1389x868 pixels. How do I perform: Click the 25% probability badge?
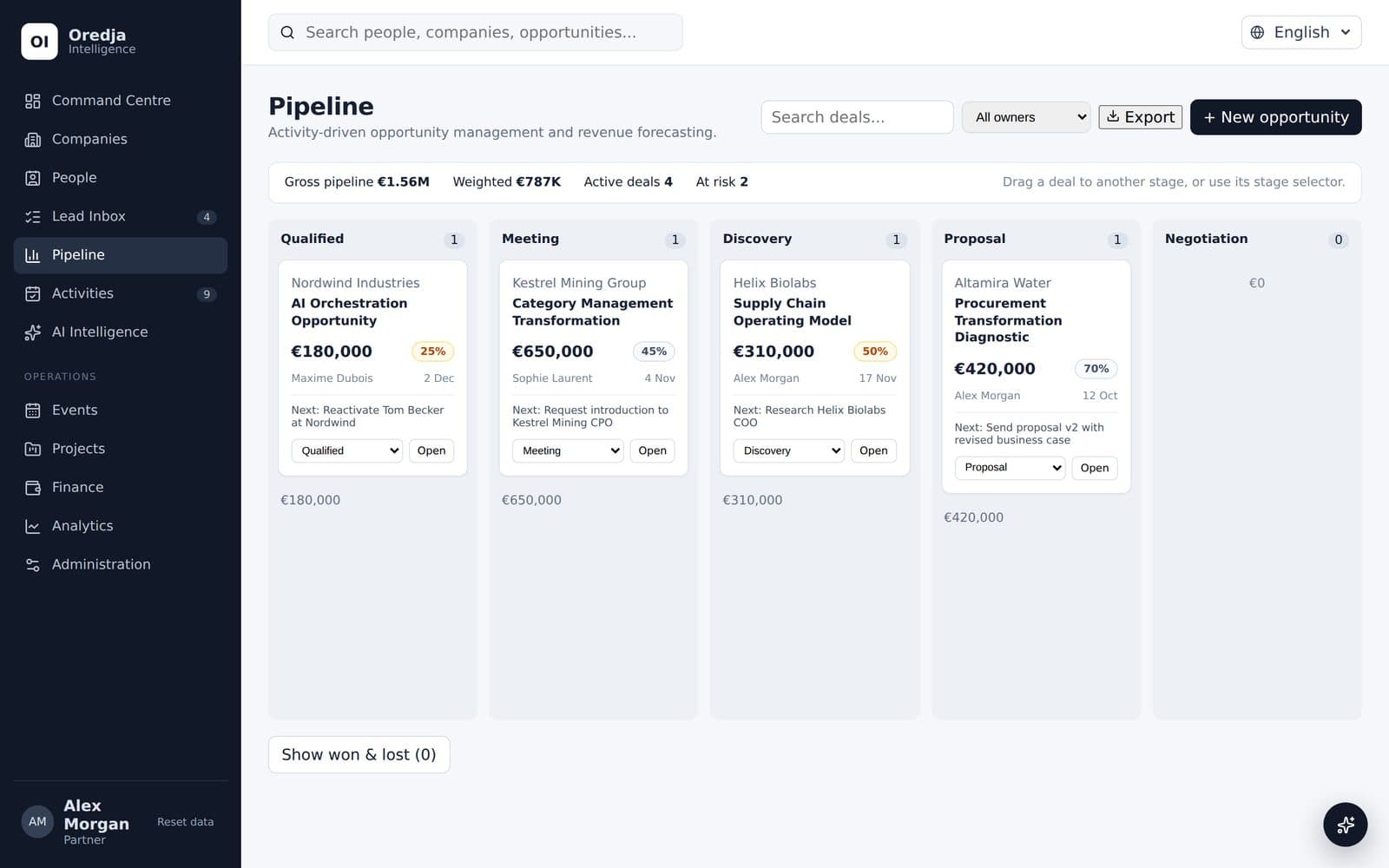[432, 352]
